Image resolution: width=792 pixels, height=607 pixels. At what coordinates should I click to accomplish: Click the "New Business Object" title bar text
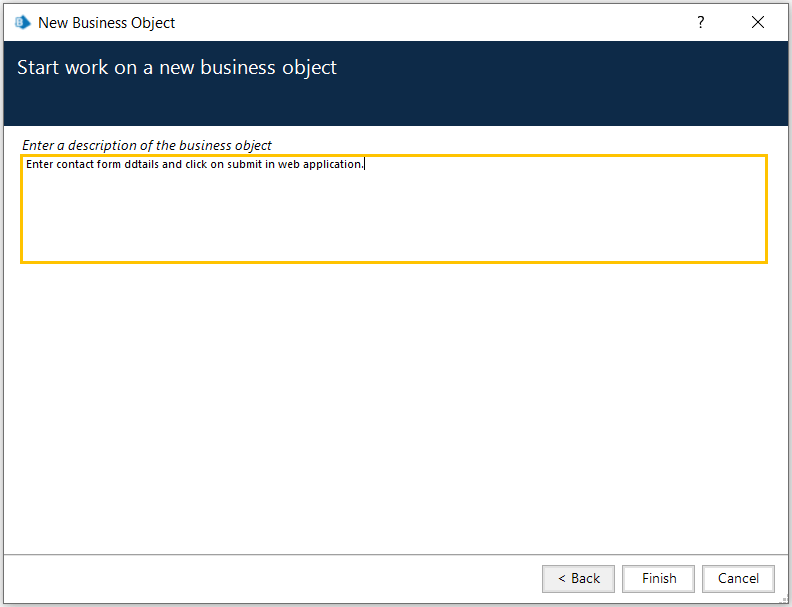pos(107,23)
